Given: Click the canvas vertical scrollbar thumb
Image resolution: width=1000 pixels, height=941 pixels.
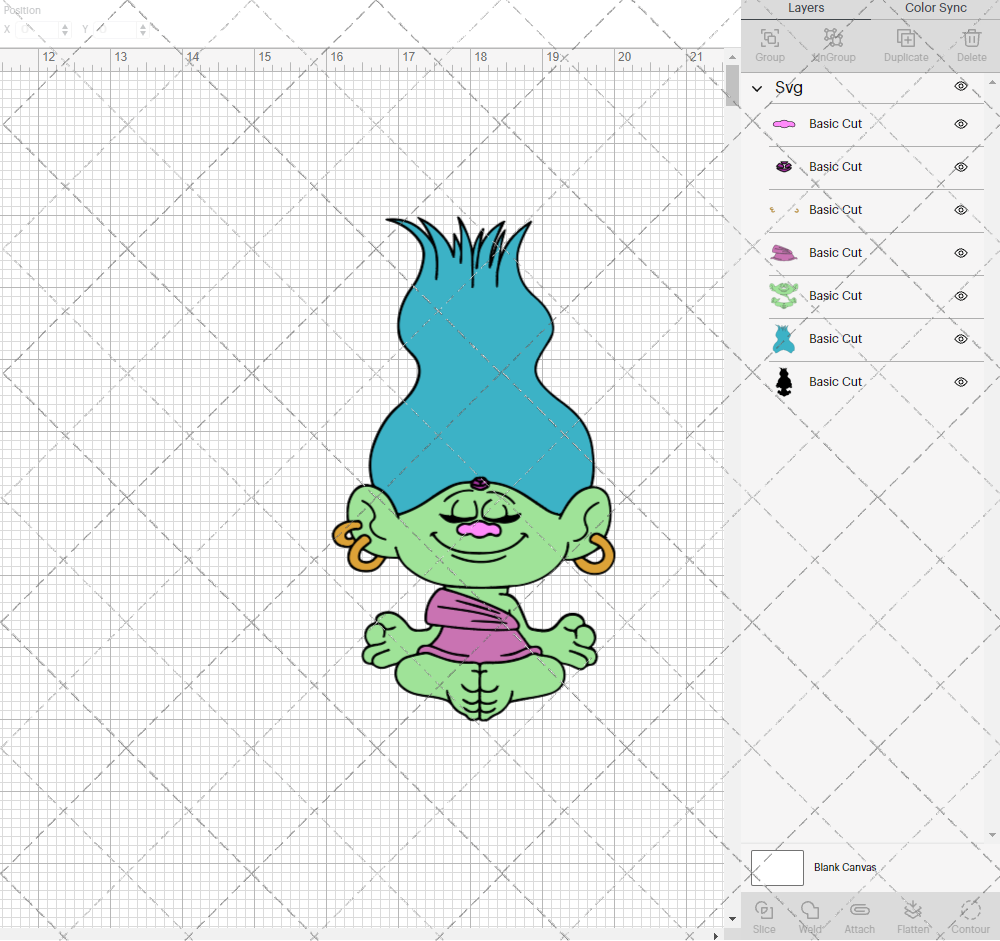Looking at the screenshot, I should point(732,85).
